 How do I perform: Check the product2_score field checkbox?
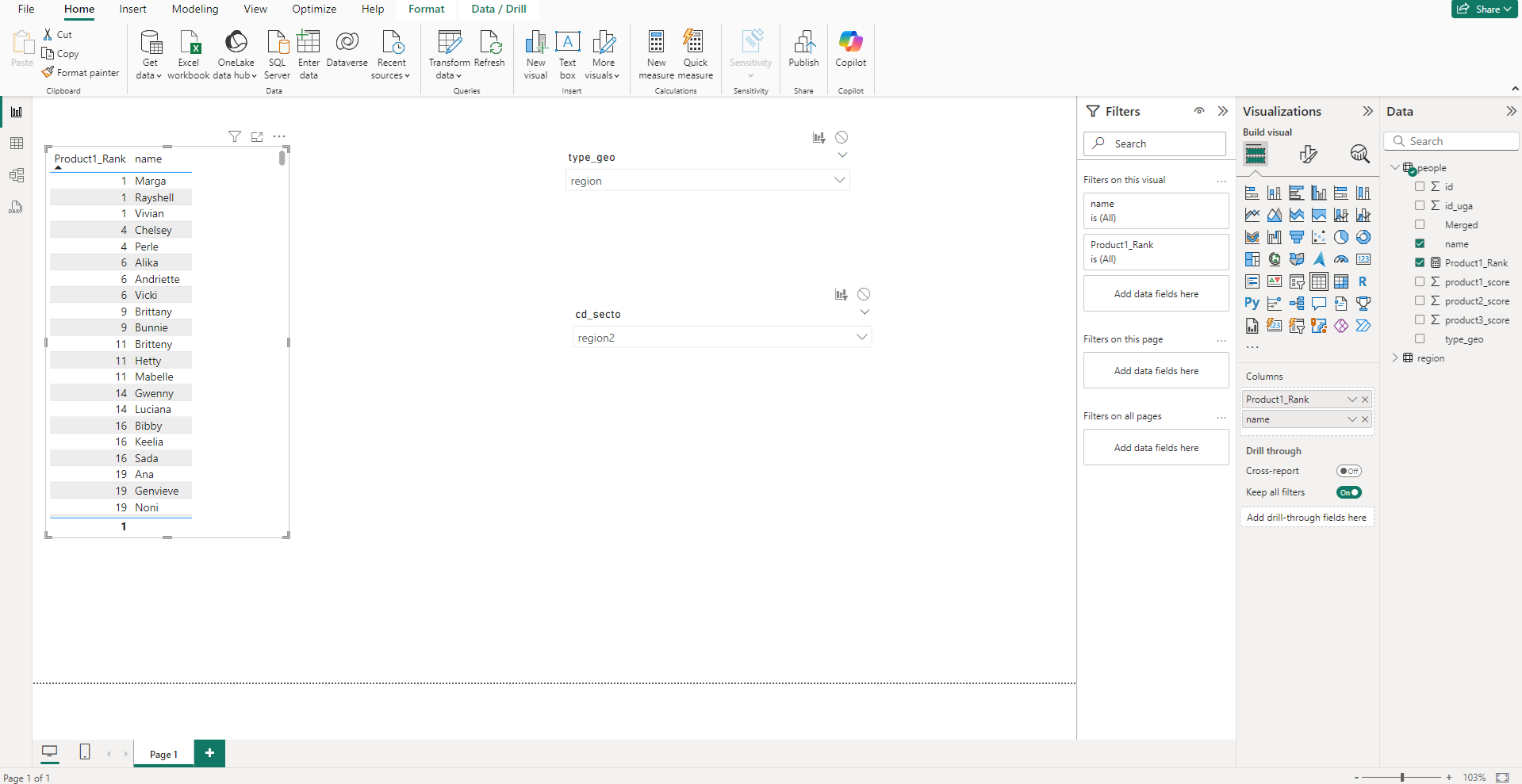click(x=1420, y=301)
